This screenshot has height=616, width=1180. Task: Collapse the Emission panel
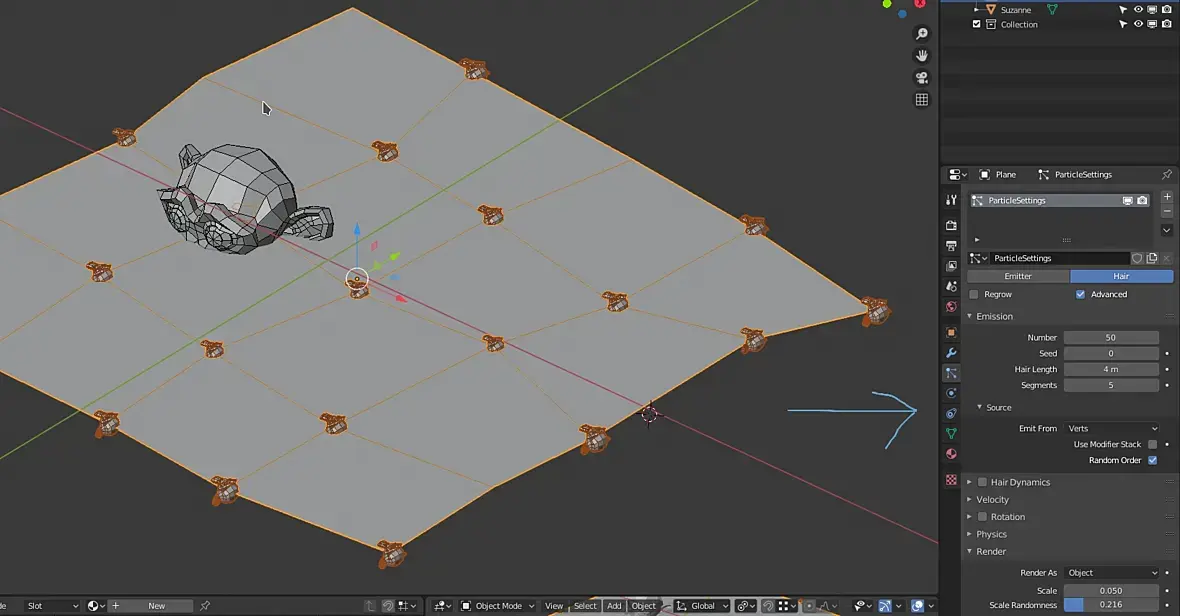pos(994,317)
